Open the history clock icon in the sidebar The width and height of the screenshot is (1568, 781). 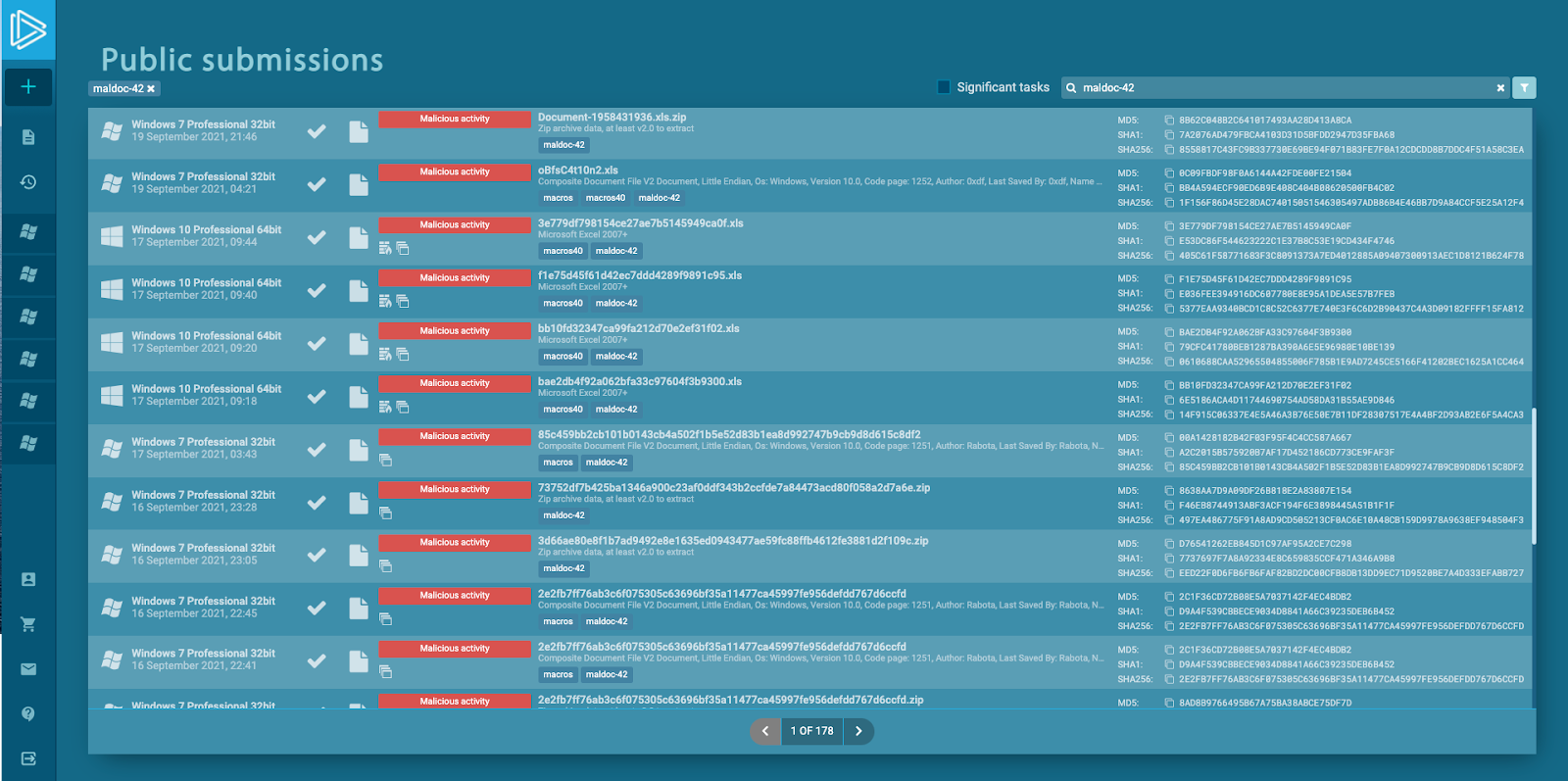(28, 182)
